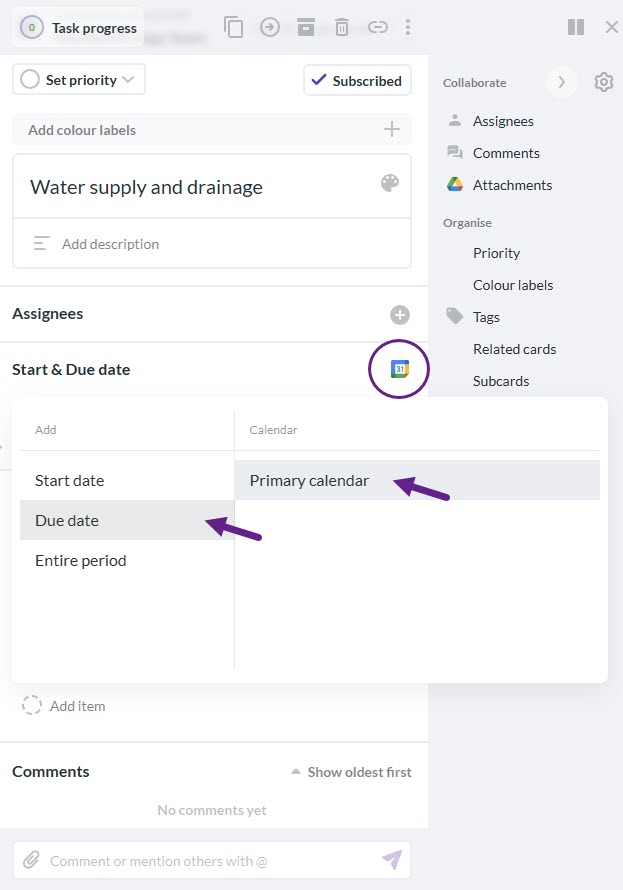Uncheck the Subscribed checkbox
Image resolution: width=623 pixels, height=890 pixels.
coord(319,80)
